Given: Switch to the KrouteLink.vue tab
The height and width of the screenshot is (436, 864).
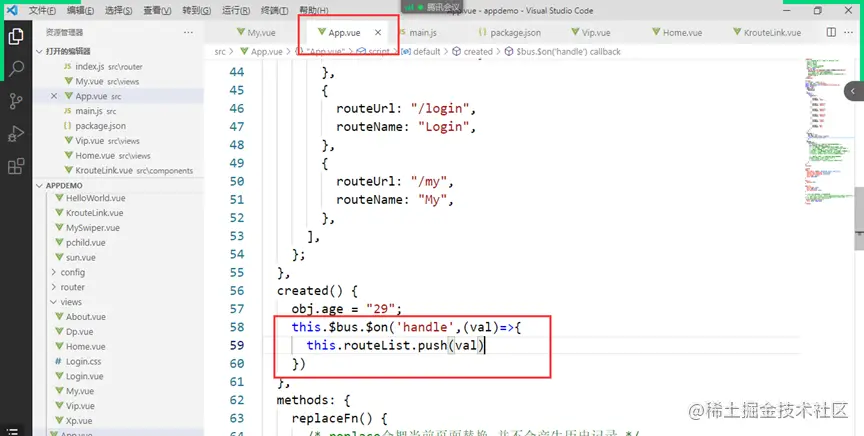Looking at the screenshot, I should point(767,33).
